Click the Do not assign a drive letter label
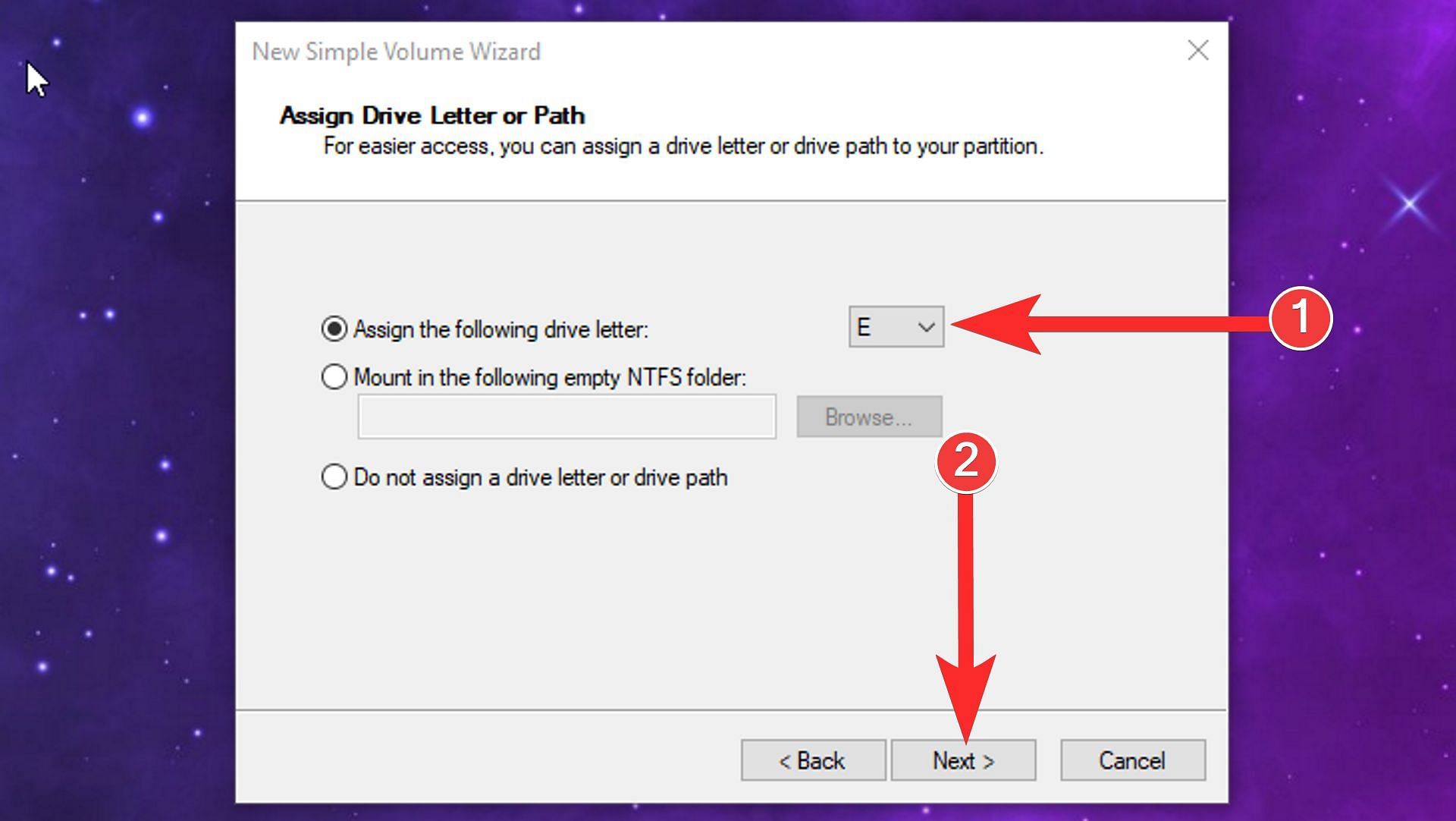The image size is (1456, 821). click(541, 477)
